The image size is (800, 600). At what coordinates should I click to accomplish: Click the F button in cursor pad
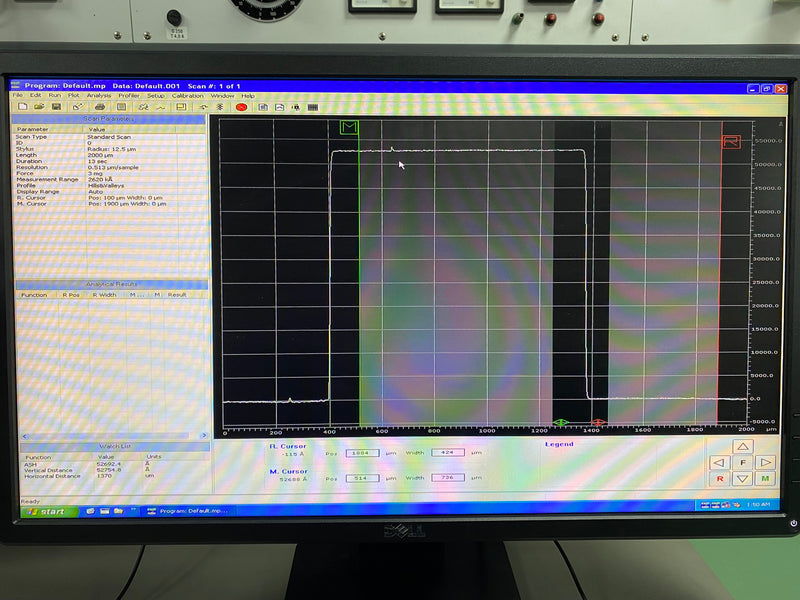[743, 462]
